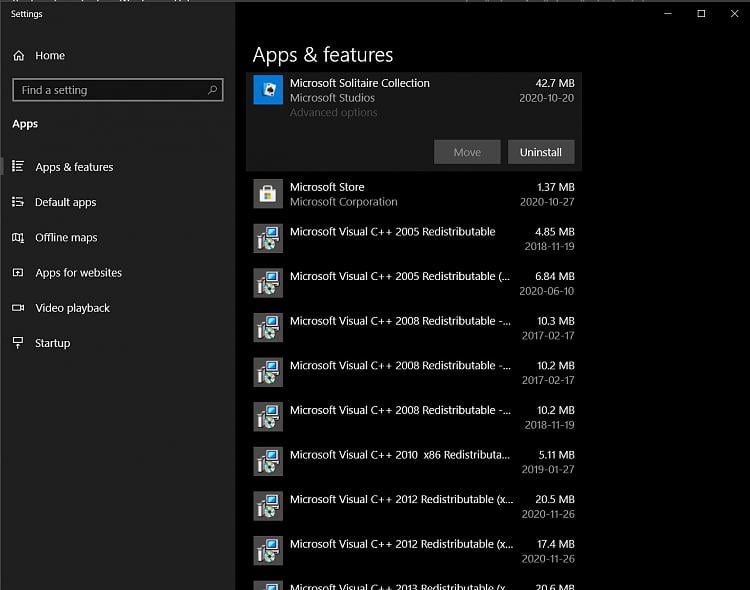This screenshot has width=750, height=590.
Task: Open the Startup icon in sidebar
Action: (18, 343)
